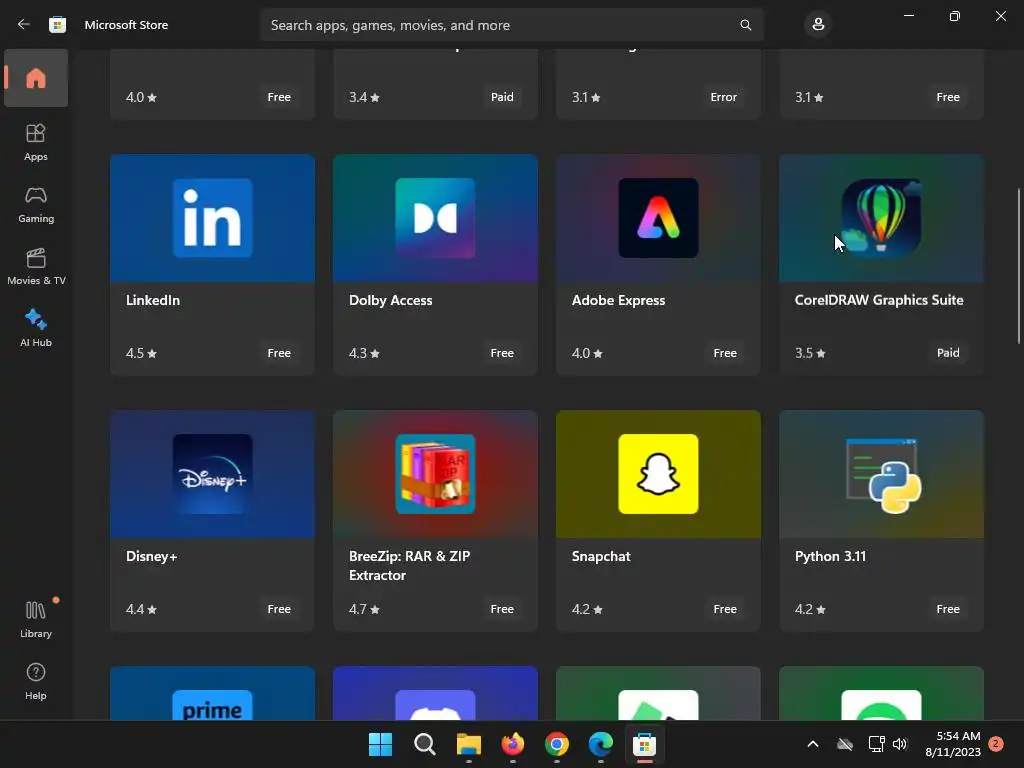This screenshot has height=768, width=1024.
Task: Open the BreeZip app icon
Action: pyautogui.click(x=436, y=473)
